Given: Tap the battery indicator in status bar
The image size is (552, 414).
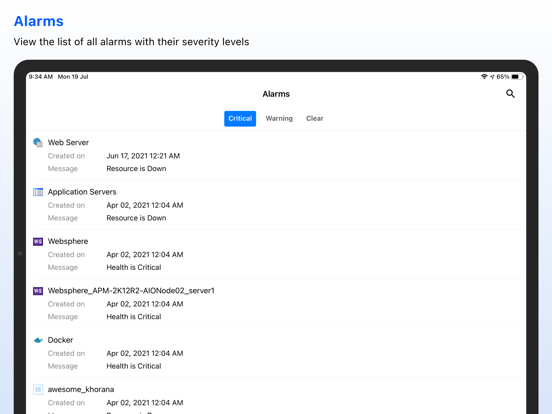Looking at the screenshot, I should pos(517,77).
